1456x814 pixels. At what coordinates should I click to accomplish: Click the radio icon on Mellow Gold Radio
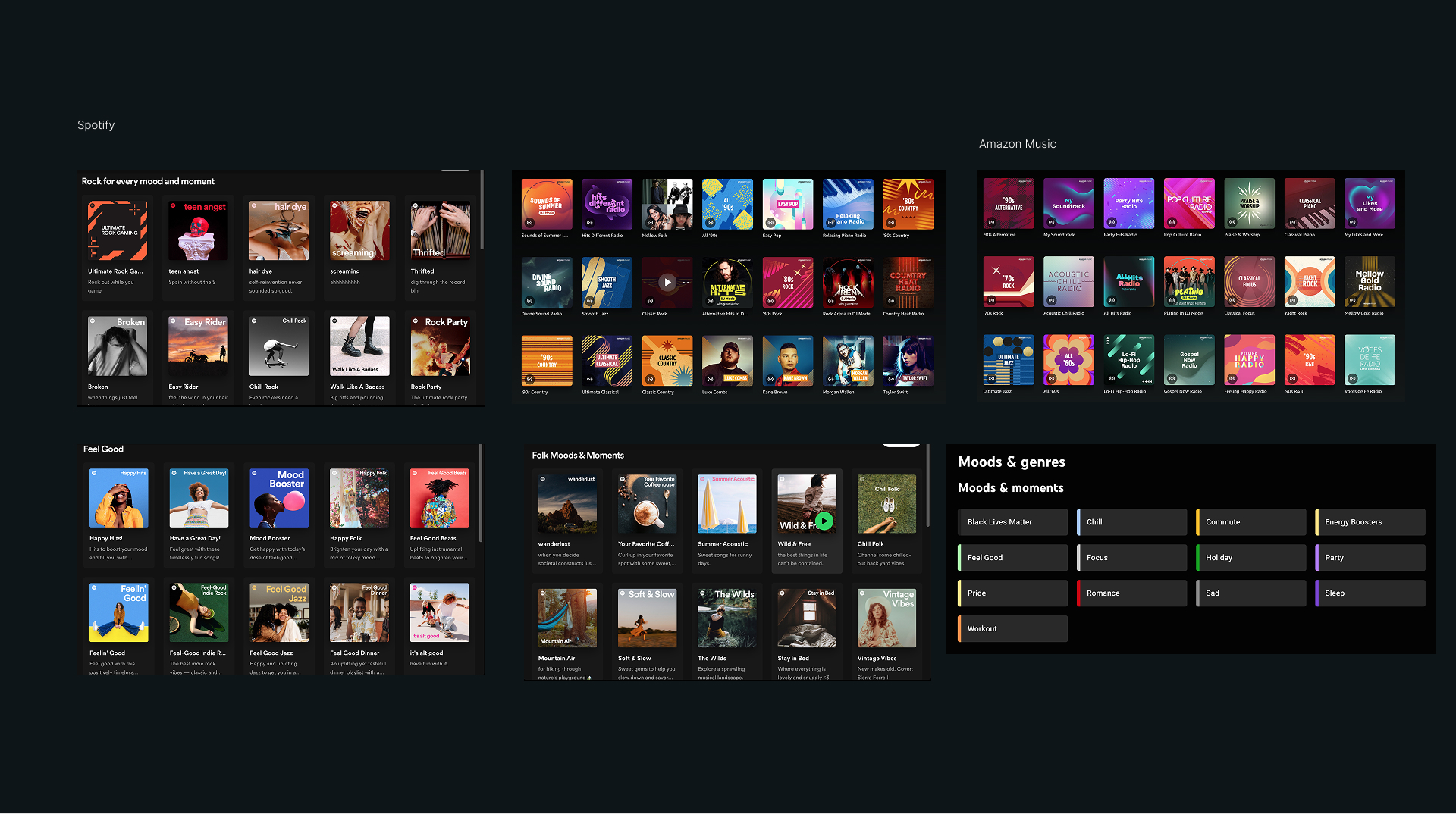pyautogui.click(x=1352, y=300)
